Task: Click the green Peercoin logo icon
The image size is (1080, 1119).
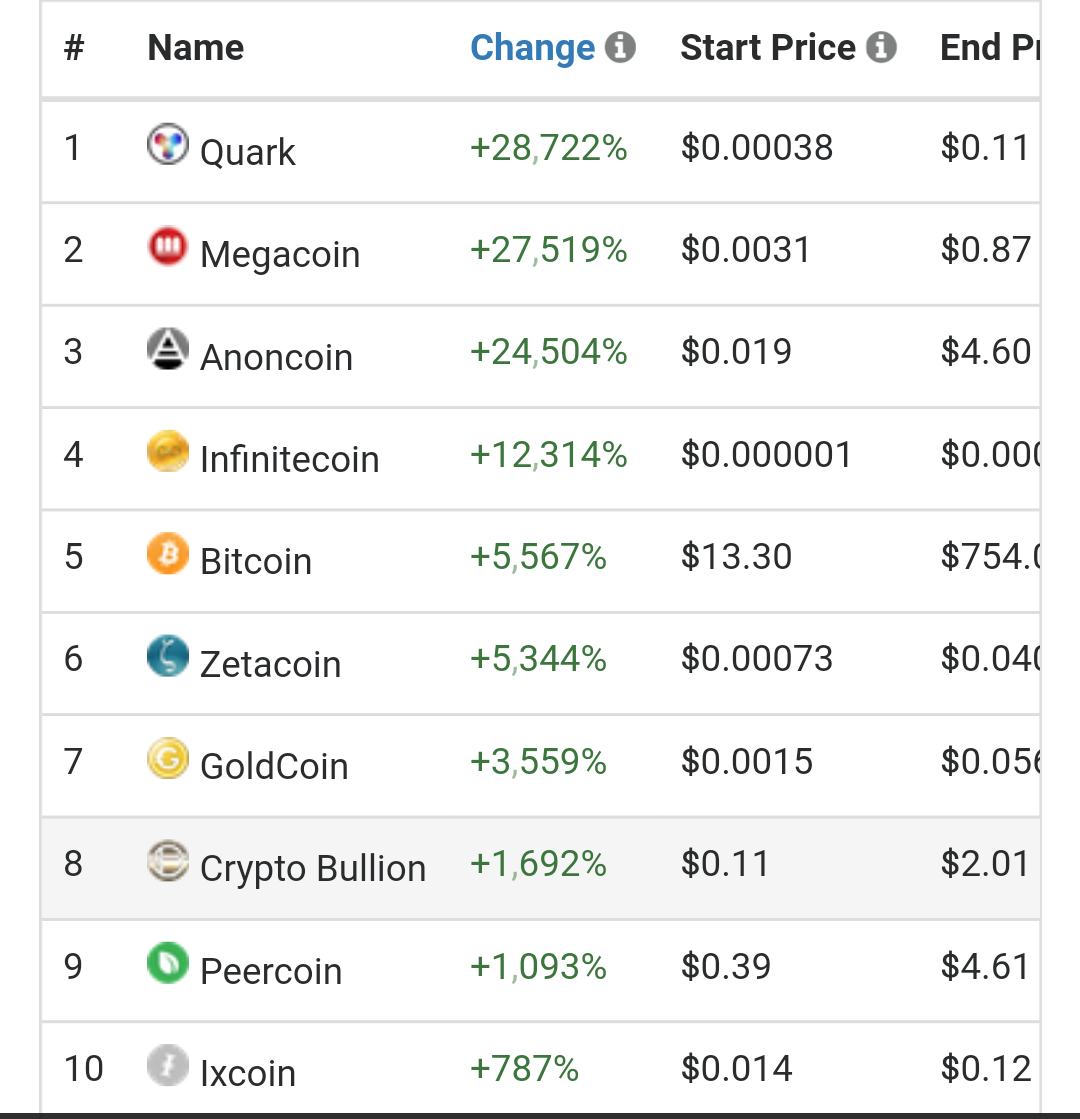Action: point(167,964)
